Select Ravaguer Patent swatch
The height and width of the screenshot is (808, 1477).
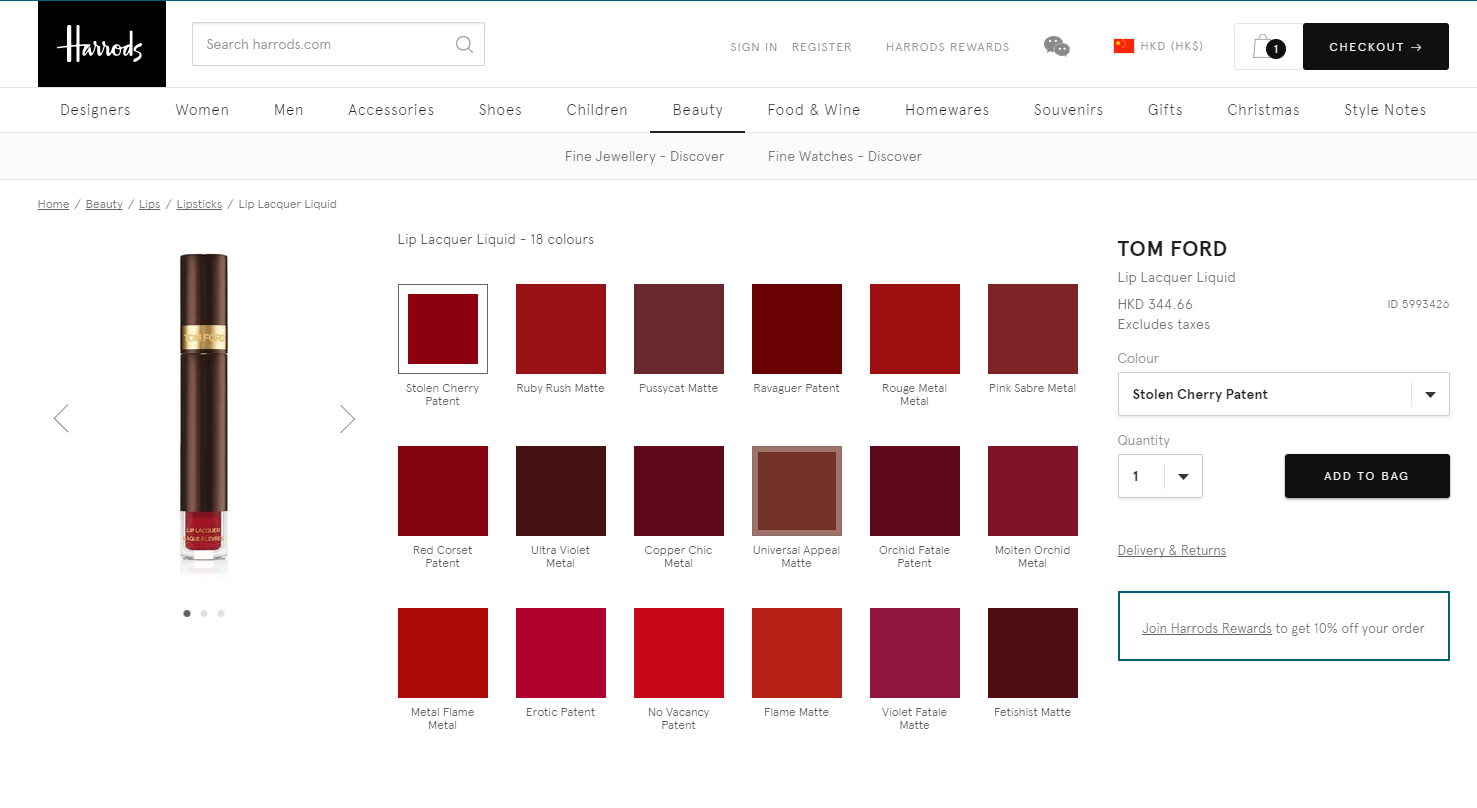(797, 329)
